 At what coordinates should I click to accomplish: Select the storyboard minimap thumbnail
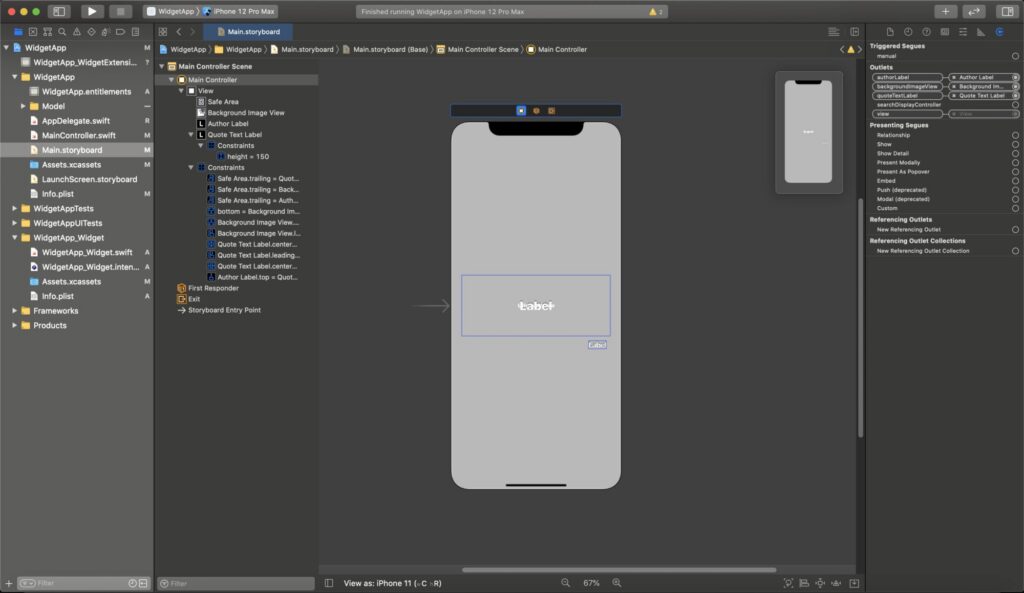pyautogui.click(x=808, y=132)
